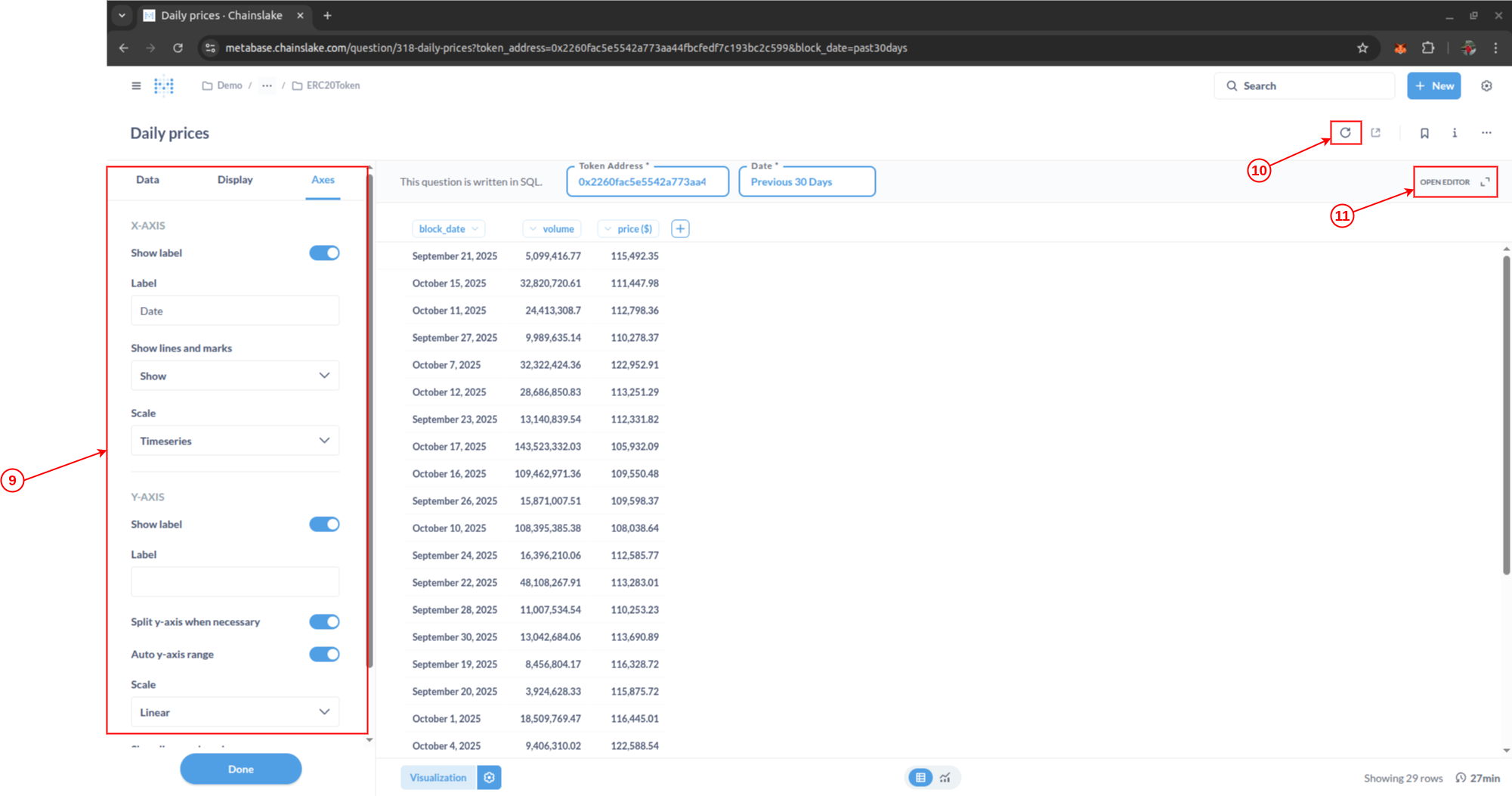1512x796 pixels.
Task: Switch to table view icon
Action: [x=920, y=777]
